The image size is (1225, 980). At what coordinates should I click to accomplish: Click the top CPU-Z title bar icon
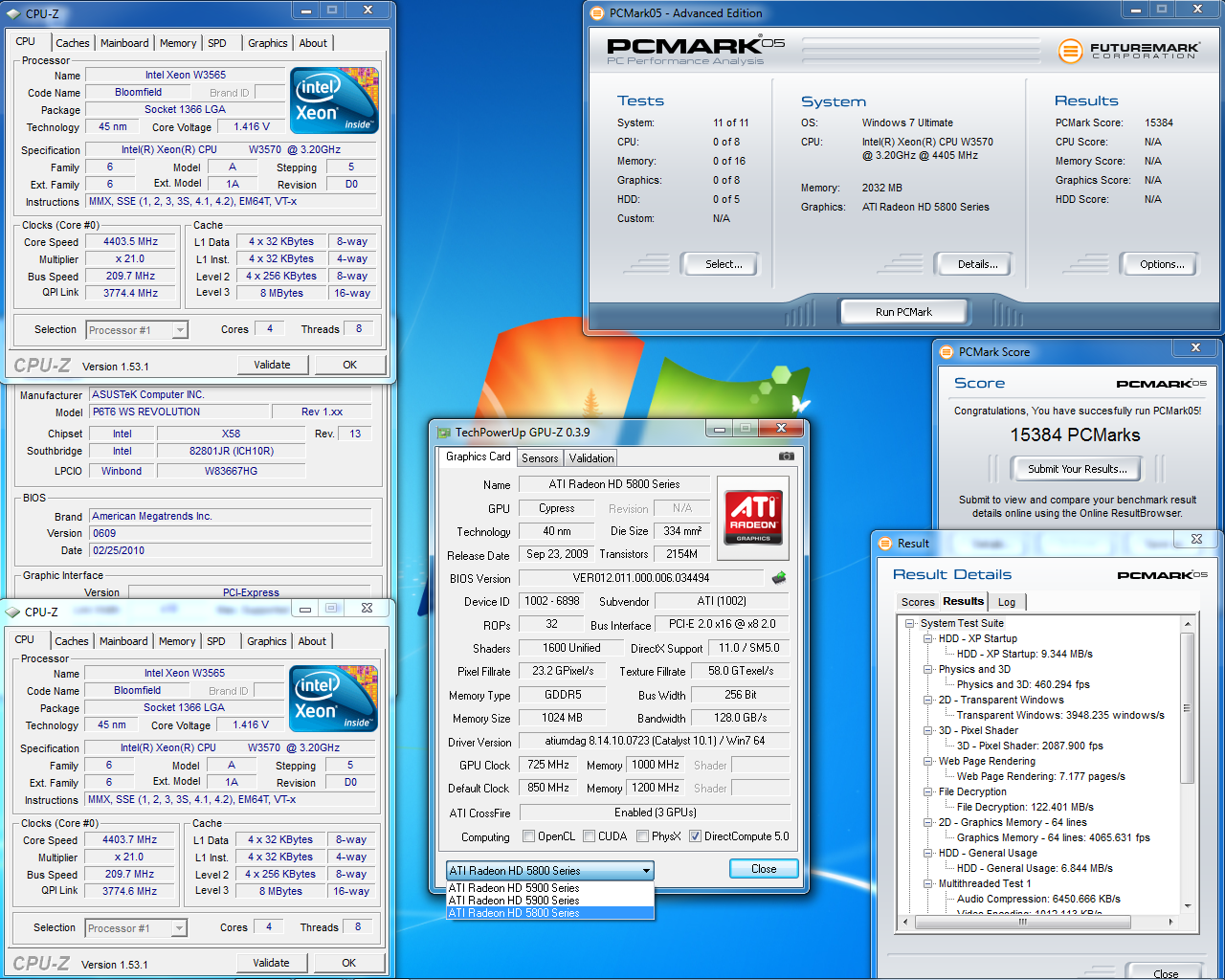(x=13, y=13)
